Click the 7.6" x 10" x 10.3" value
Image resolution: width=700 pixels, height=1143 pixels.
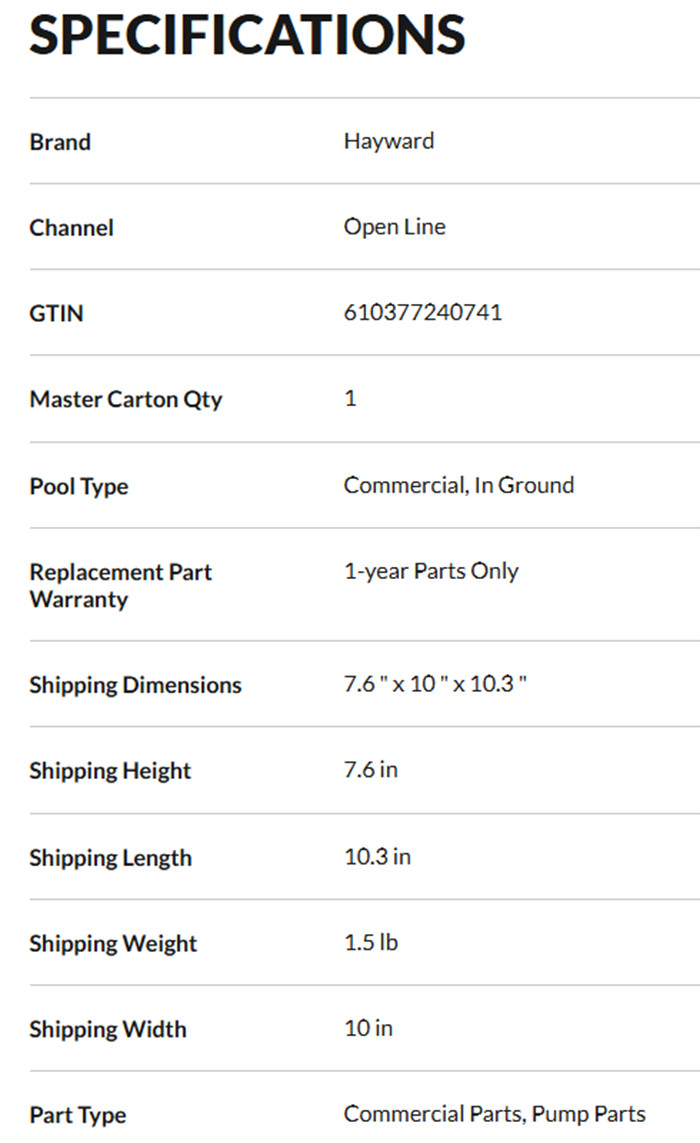[x=435, y=685]
